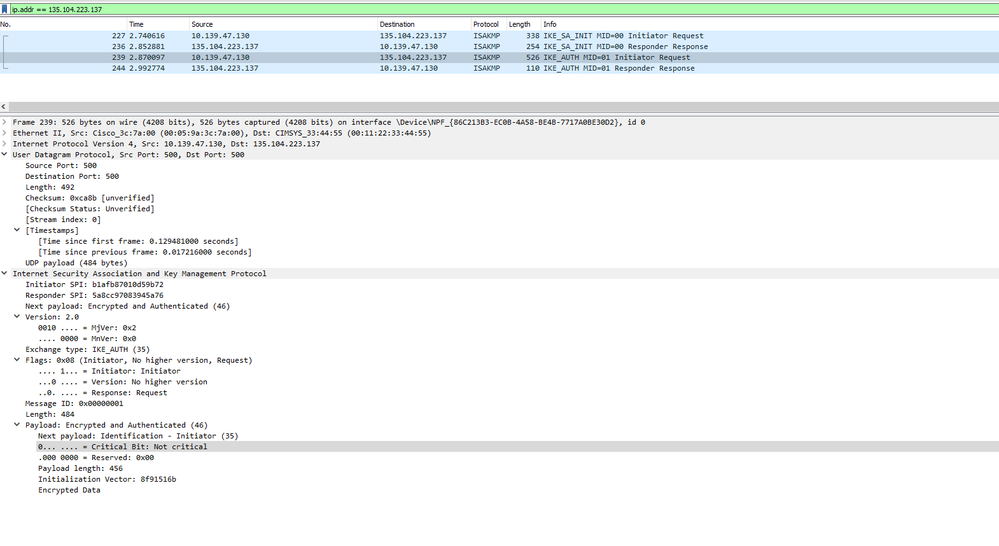Select packet 239 IKE_AUTH Initiator Request
The image size is (999, 546).
click(x=500, y=57)
